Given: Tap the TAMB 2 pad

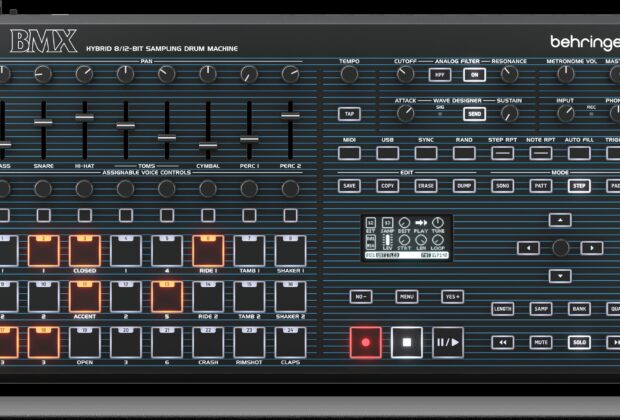Looking at the screenshot, I should 249,297.
